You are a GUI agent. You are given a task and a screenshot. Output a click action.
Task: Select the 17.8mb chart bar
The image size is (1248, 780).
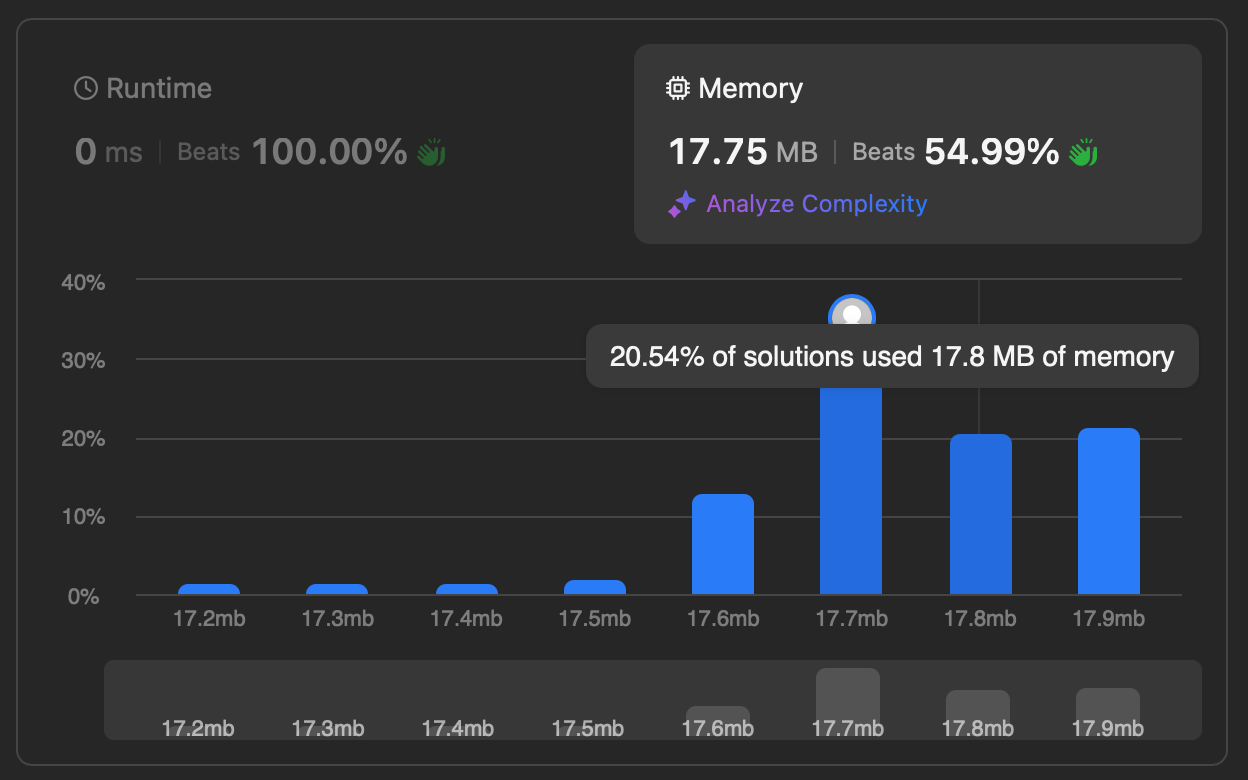coord(981,514)
